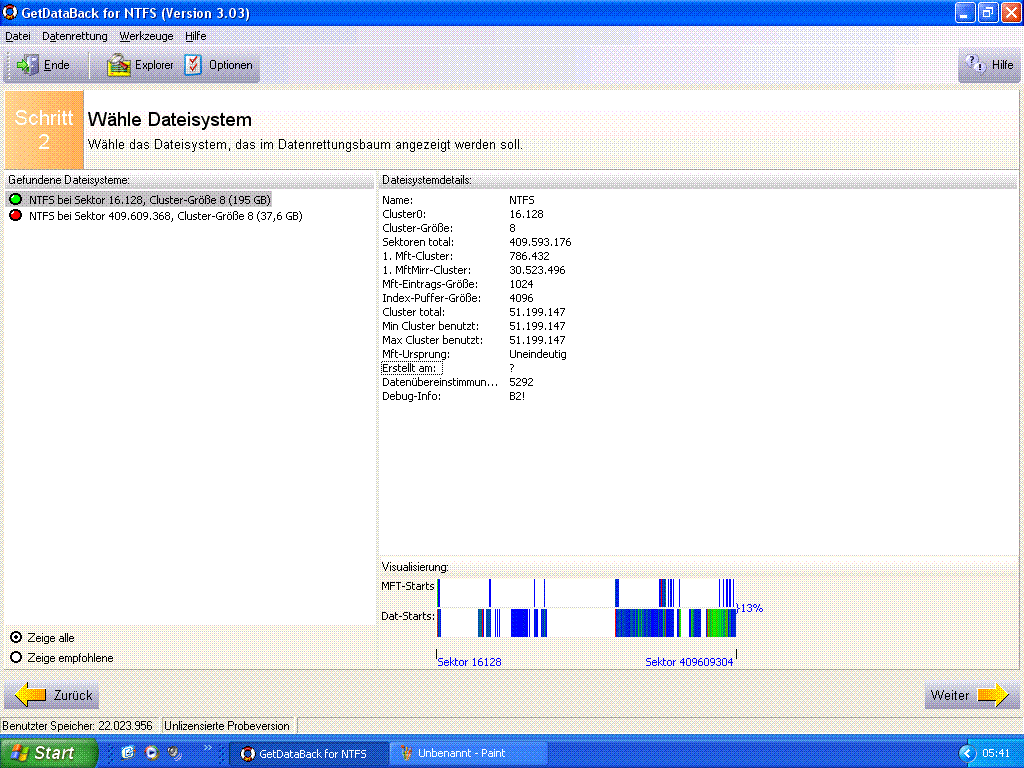Open the Werkzeuge menu
1024x768 pixels.
[146, 36]
